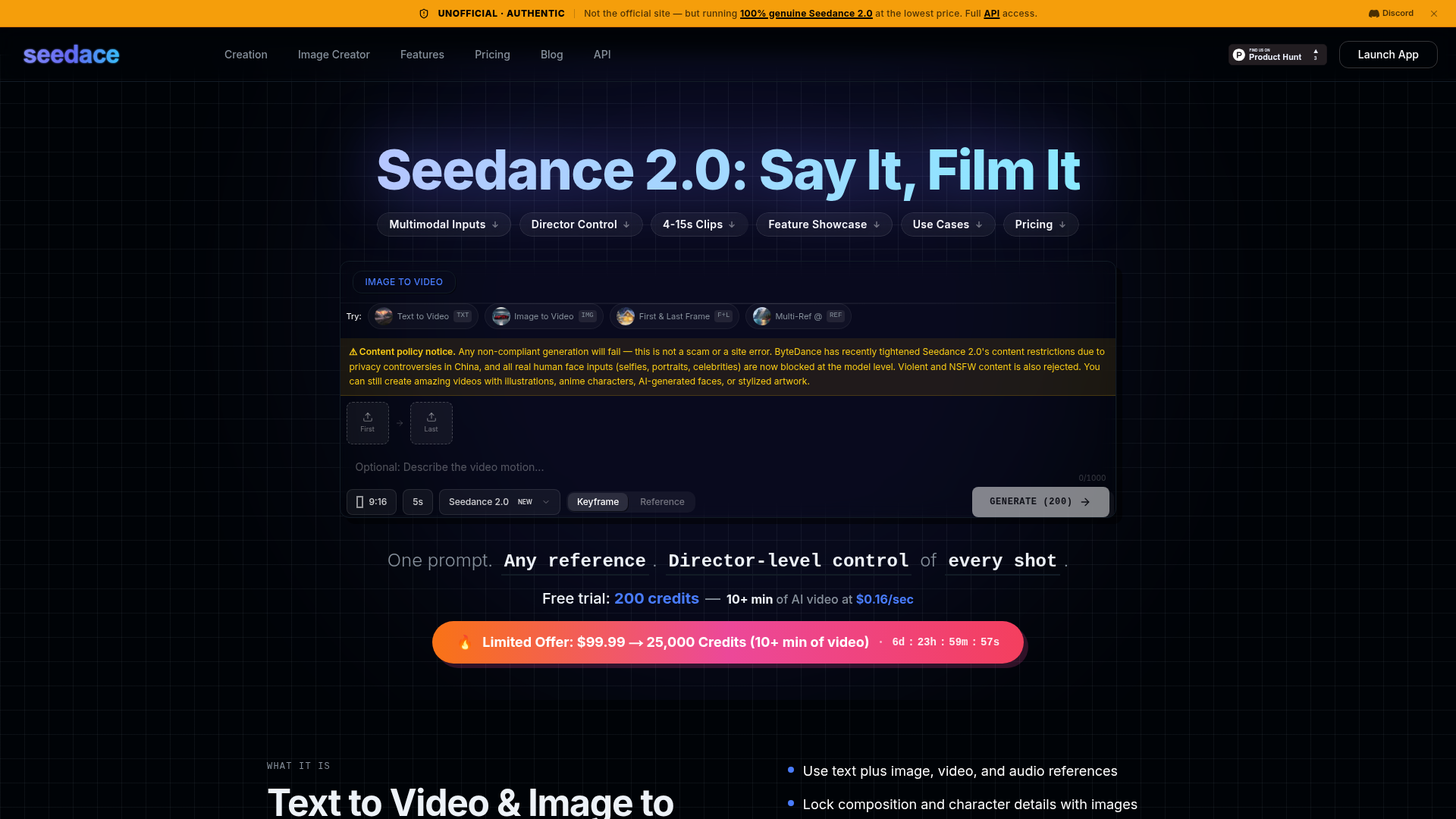This screenshot has width=1456, height=819.
Task: Click 'WHAT IT IS' section label
Action: coord(298,766)
